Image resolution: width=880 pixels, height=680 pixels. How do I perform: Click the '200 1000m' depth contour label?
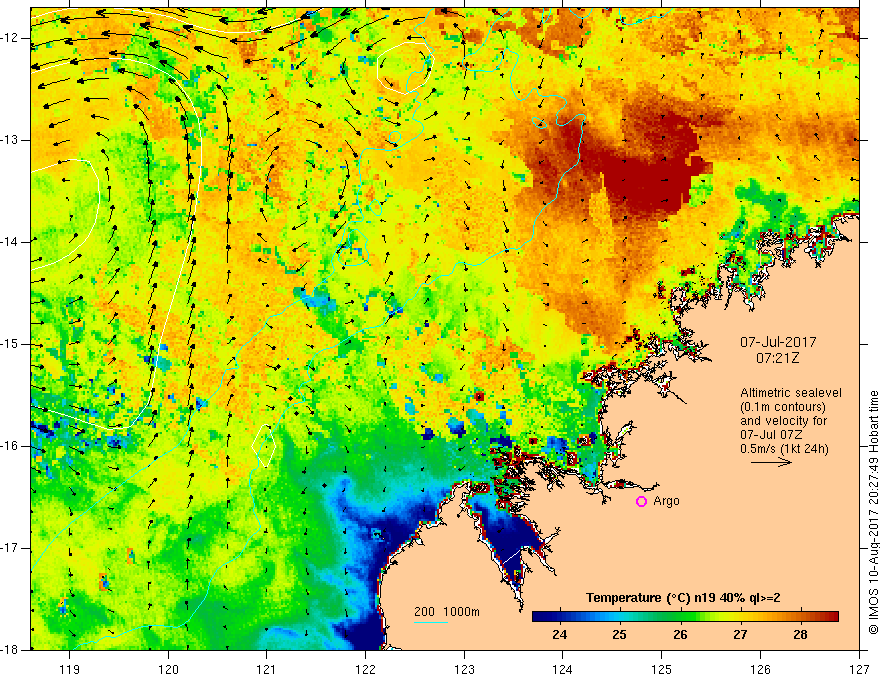[447, 612]
